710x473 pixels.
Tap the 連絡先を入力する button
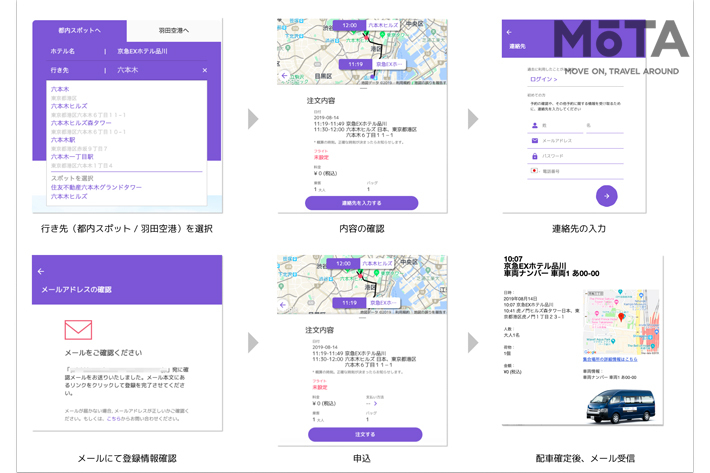click(x=361, y=203)
